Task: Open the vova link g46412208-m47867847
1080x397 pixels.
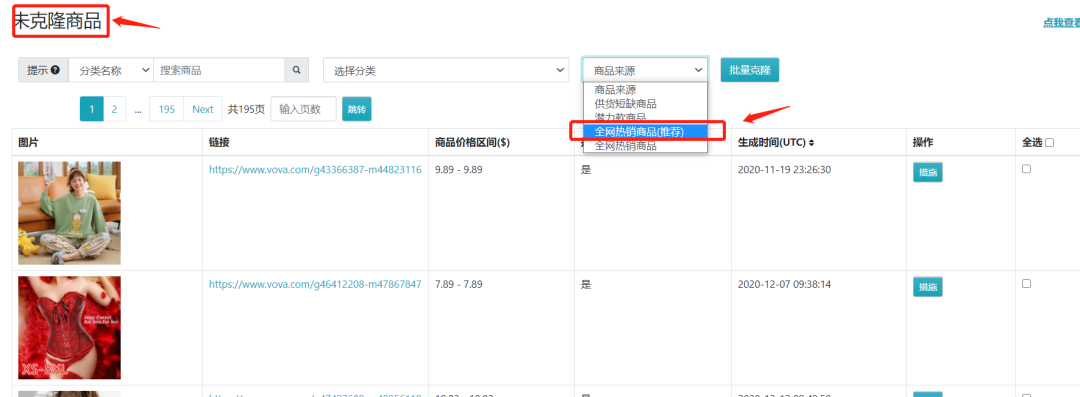Action: pyautogui.click(x=315, y=284)
